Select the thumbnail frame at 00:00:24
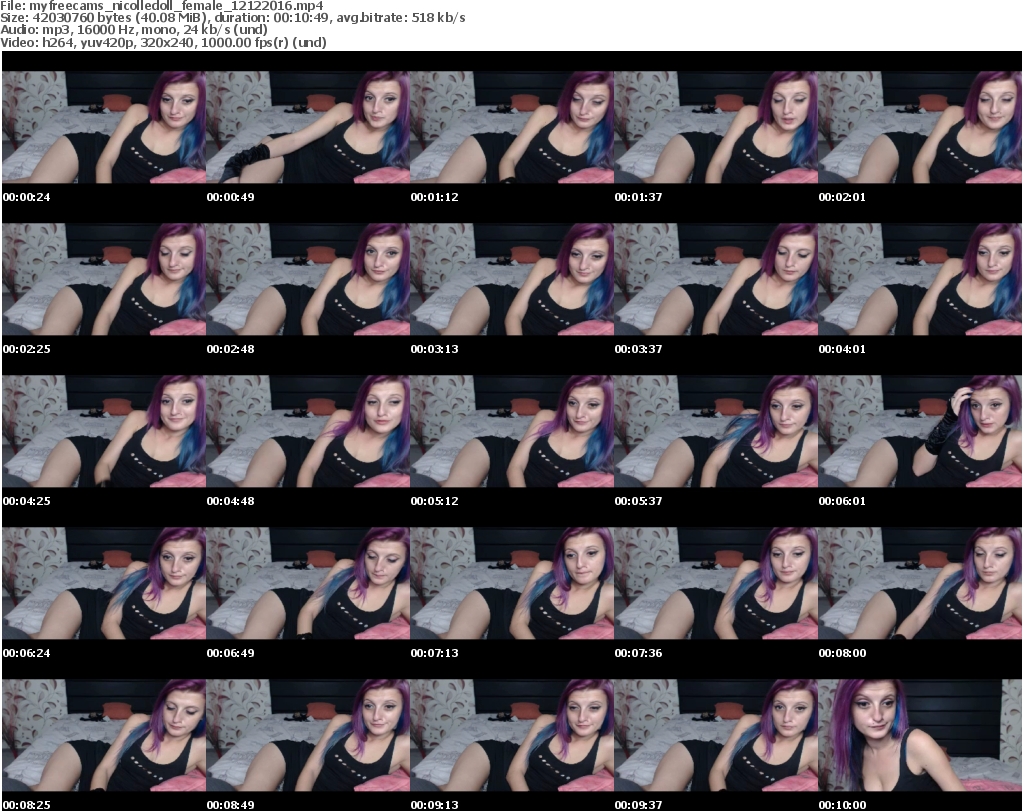 coord(104,127)
